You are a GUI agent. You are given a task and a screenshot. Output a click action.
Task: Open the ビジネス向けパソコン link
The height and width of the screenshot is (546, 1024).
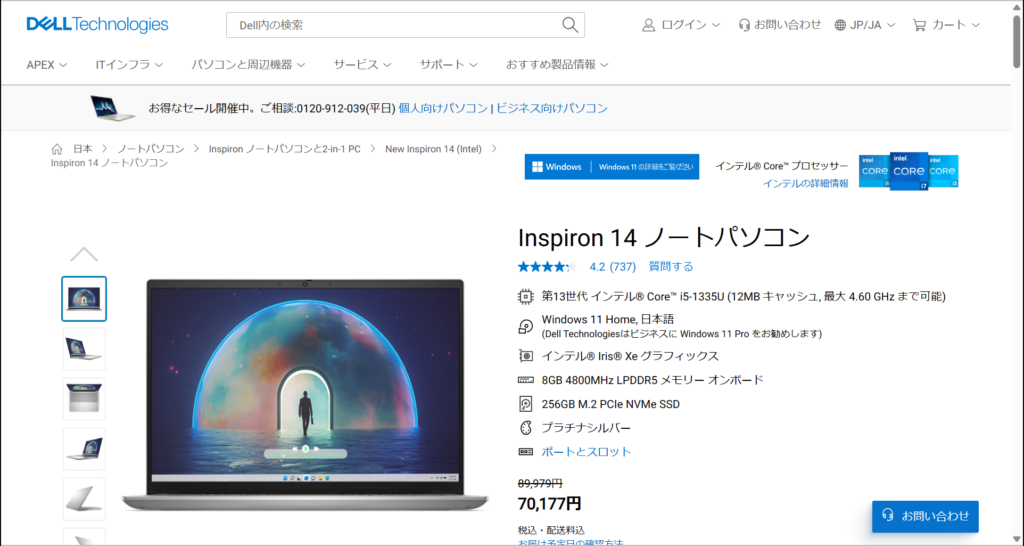tap(552, 108)
